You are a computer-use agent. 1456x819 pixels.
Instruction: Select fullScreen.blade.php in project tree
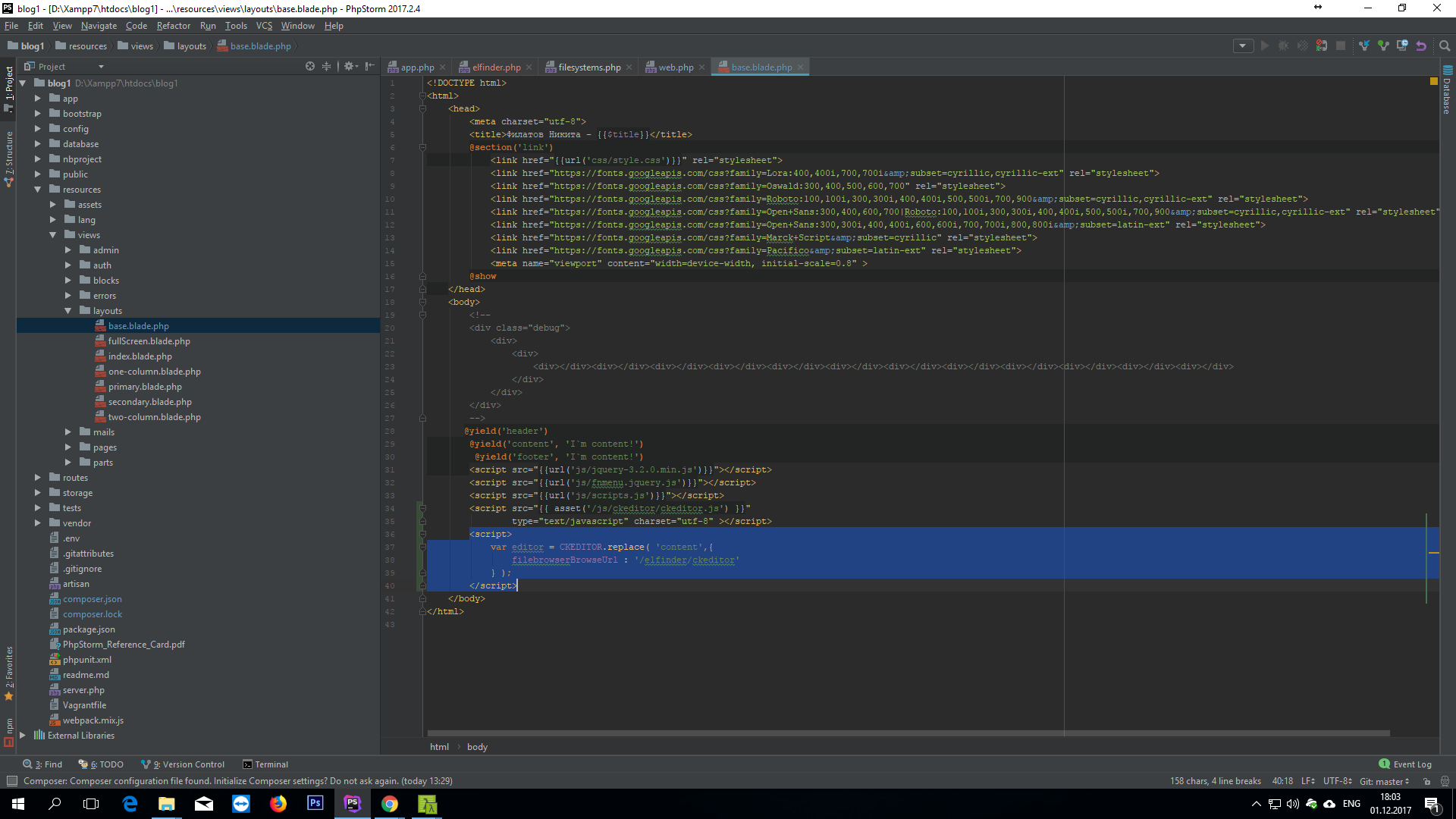pyautogui.click(x=149, y=341)
